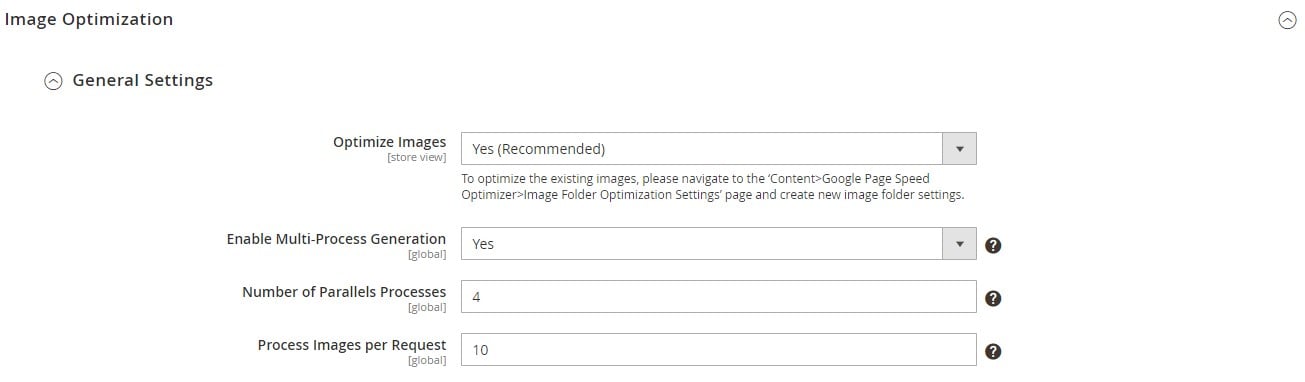This screenshot has height=382, width=1305.
Task: Focus the Process Images per Request field
Action: click(718, 350)
